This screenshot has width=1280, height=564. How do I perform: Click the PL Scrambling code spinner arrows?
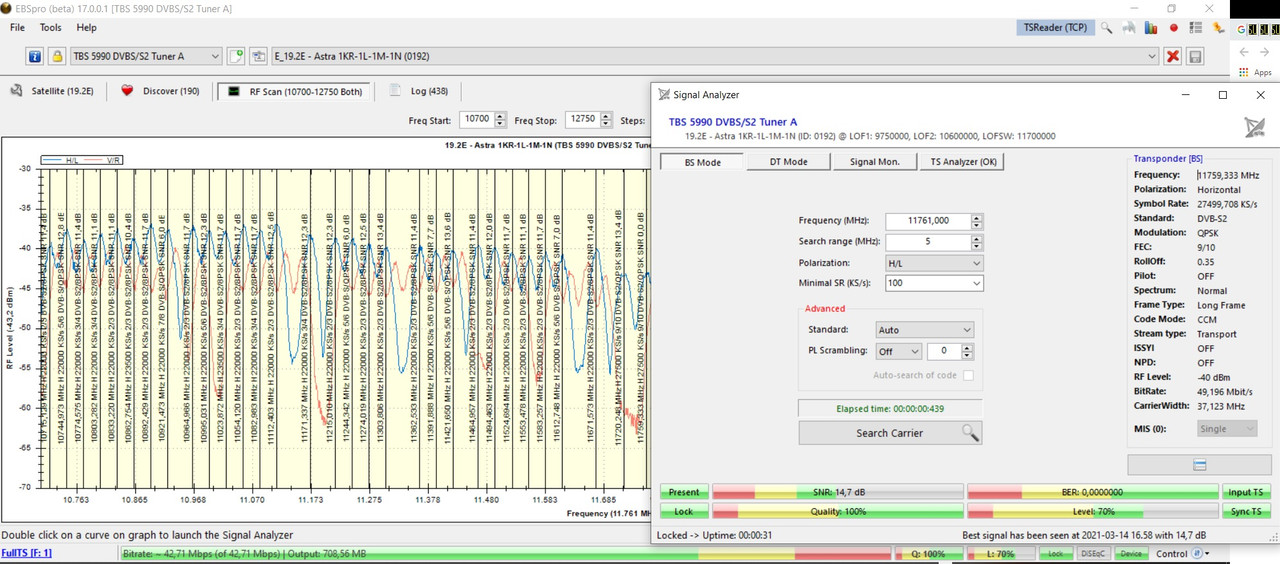click(966, 351)
